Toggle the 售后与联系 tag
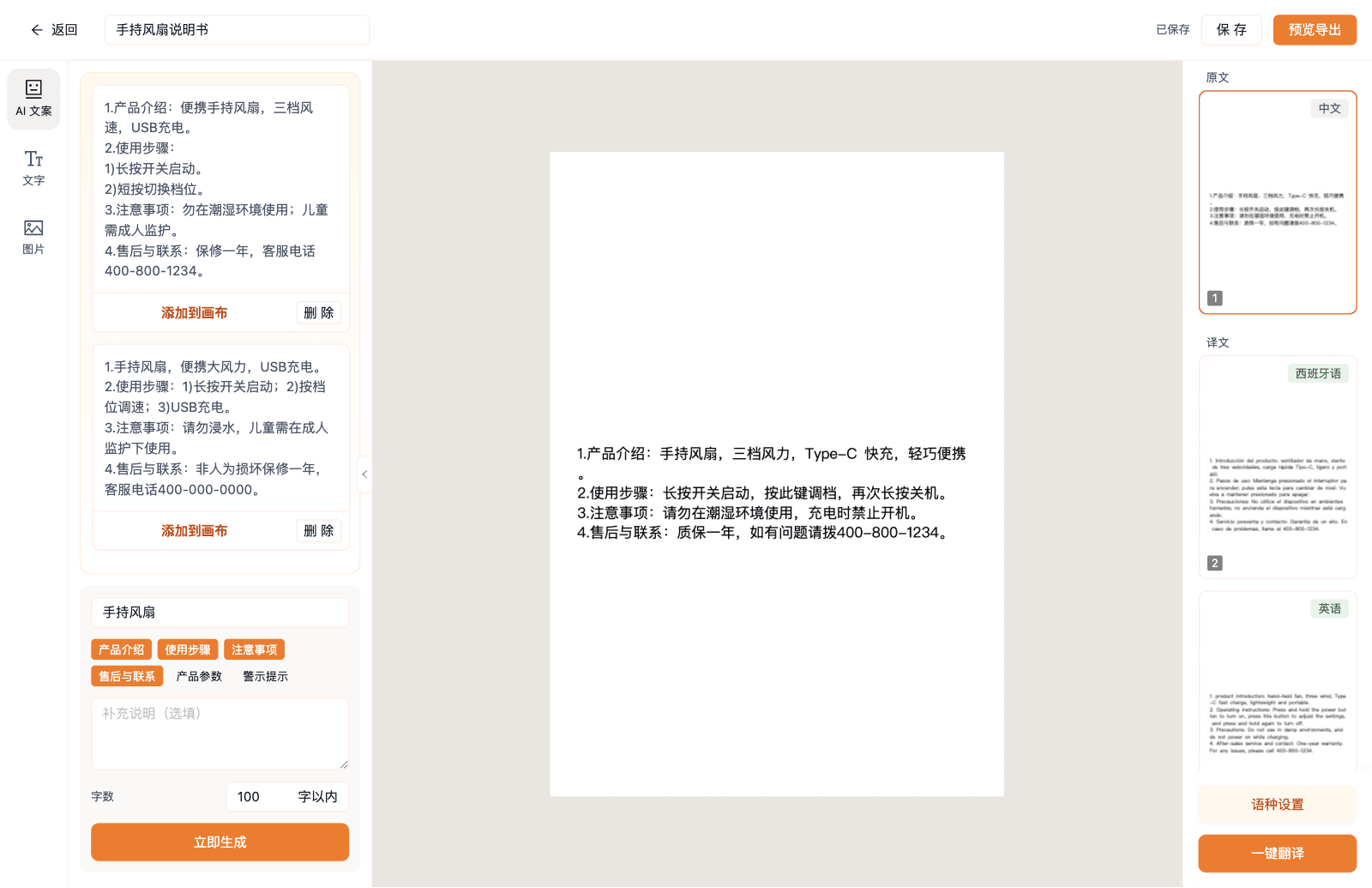Image resolution: width=1372 pixels, height=888 pixels. 127,676
